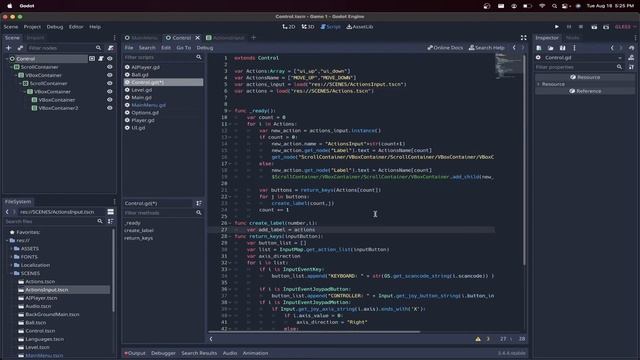Play the edited scene

(x=594, y=27)
